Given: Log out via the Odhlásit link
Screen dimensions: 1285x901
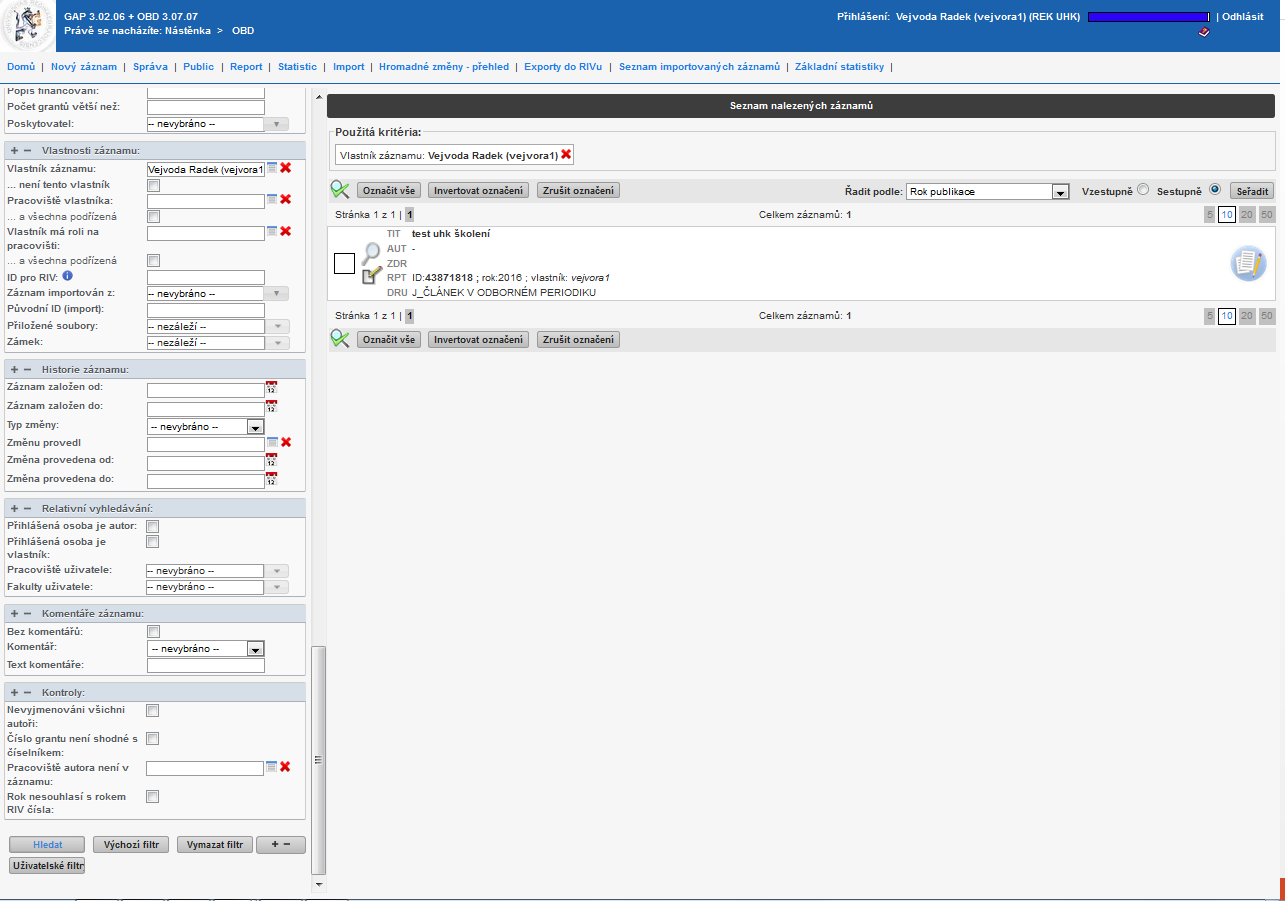Looking at the screenshot, I should click(x=1243, y=17).
